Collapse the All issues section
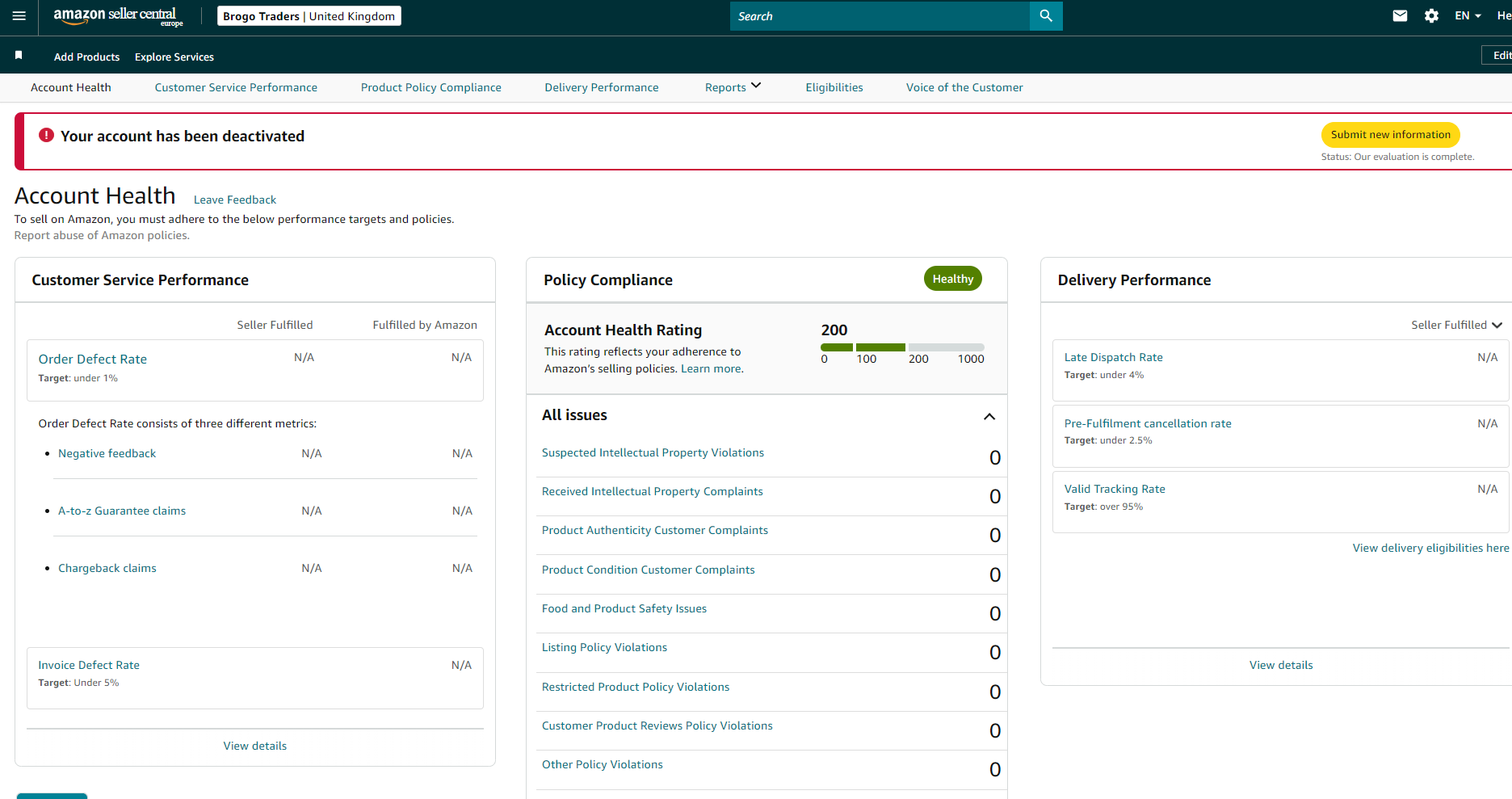Image resolution: width=1512 pixels, height=799 pixels. 989,416
